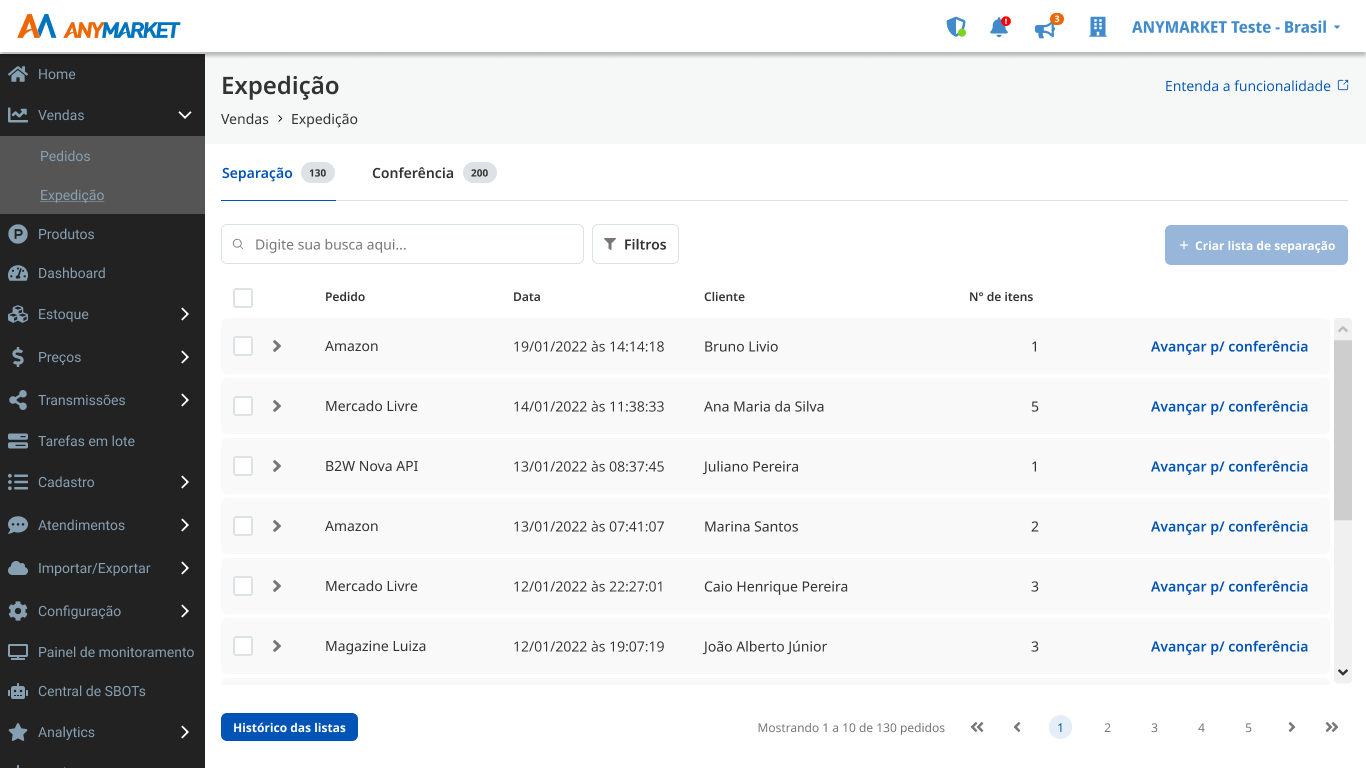Open the security shield icon
Image resolution: width=1366 pixels, height=768 pixels.
click(956, 27)
